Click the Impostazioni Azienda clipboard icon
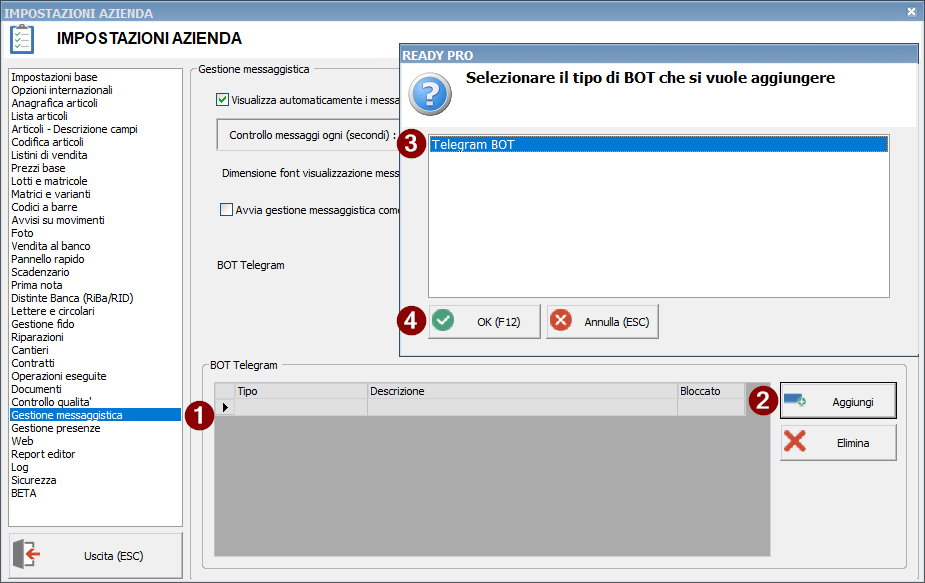The image size is (925, 583). (22, 39)
